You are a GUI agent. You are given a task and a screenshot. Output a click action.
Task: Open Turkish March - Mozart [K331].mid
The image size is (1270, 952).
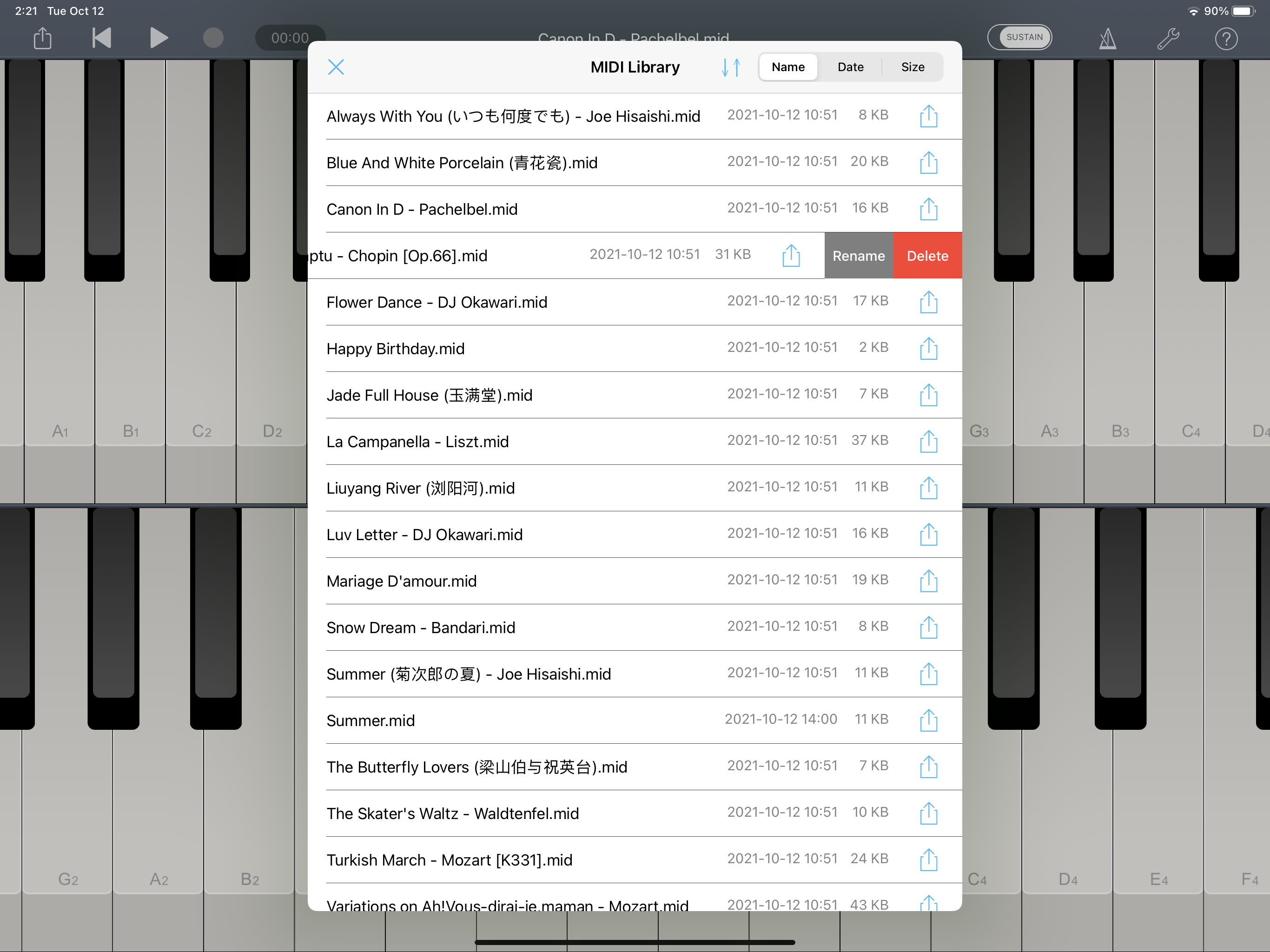(x=635, y=860)
